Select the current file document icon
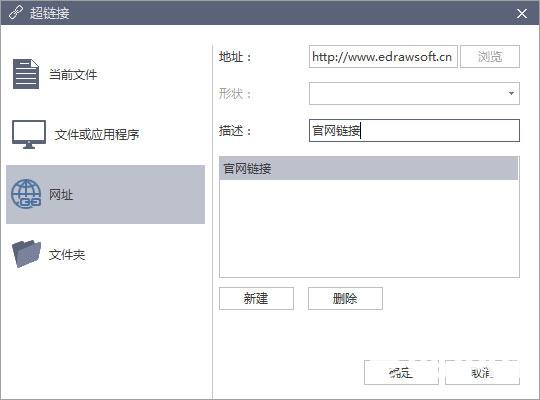 (x=26, y=74)
